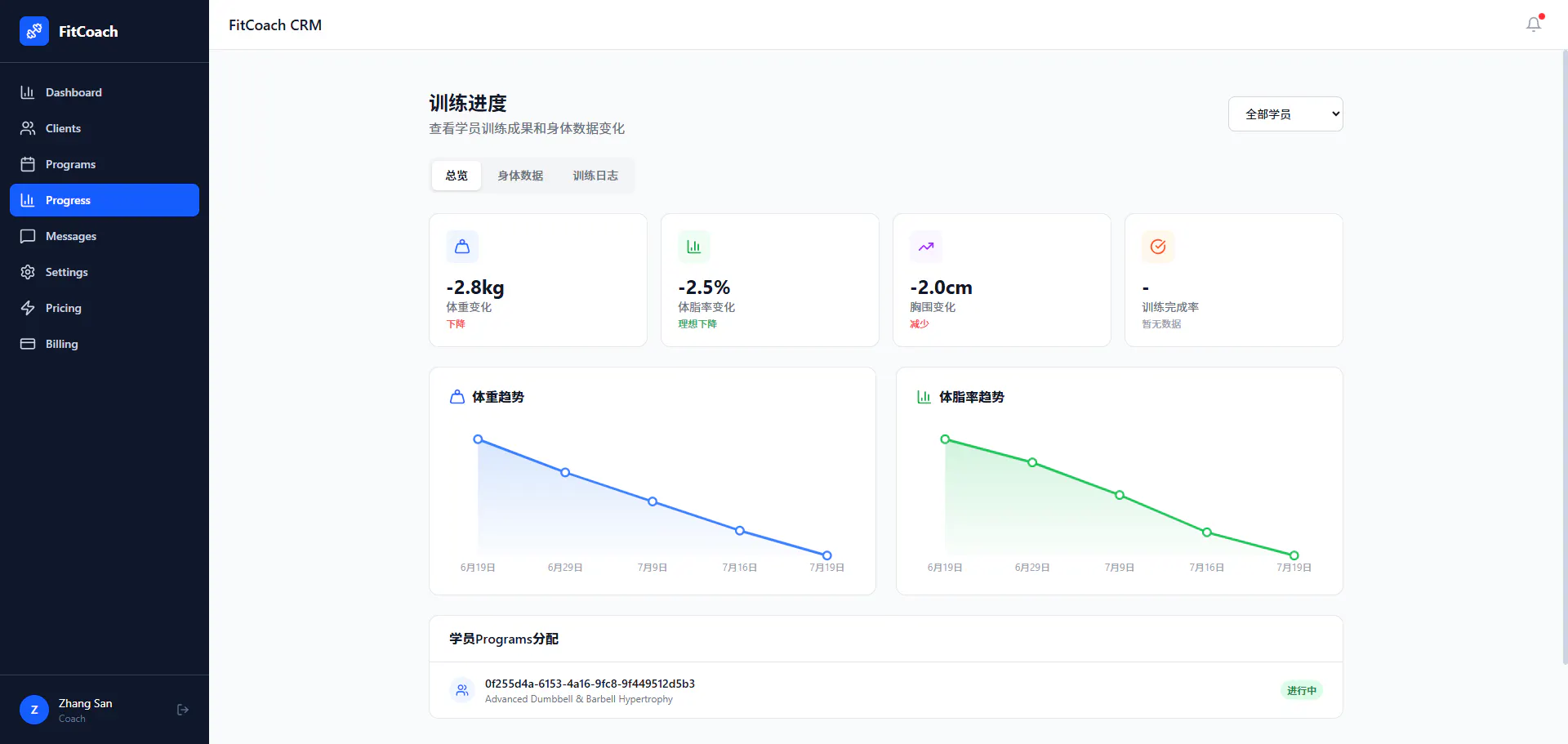
Task: Click the 学员Programs分配 section heading
Action: 504,639
